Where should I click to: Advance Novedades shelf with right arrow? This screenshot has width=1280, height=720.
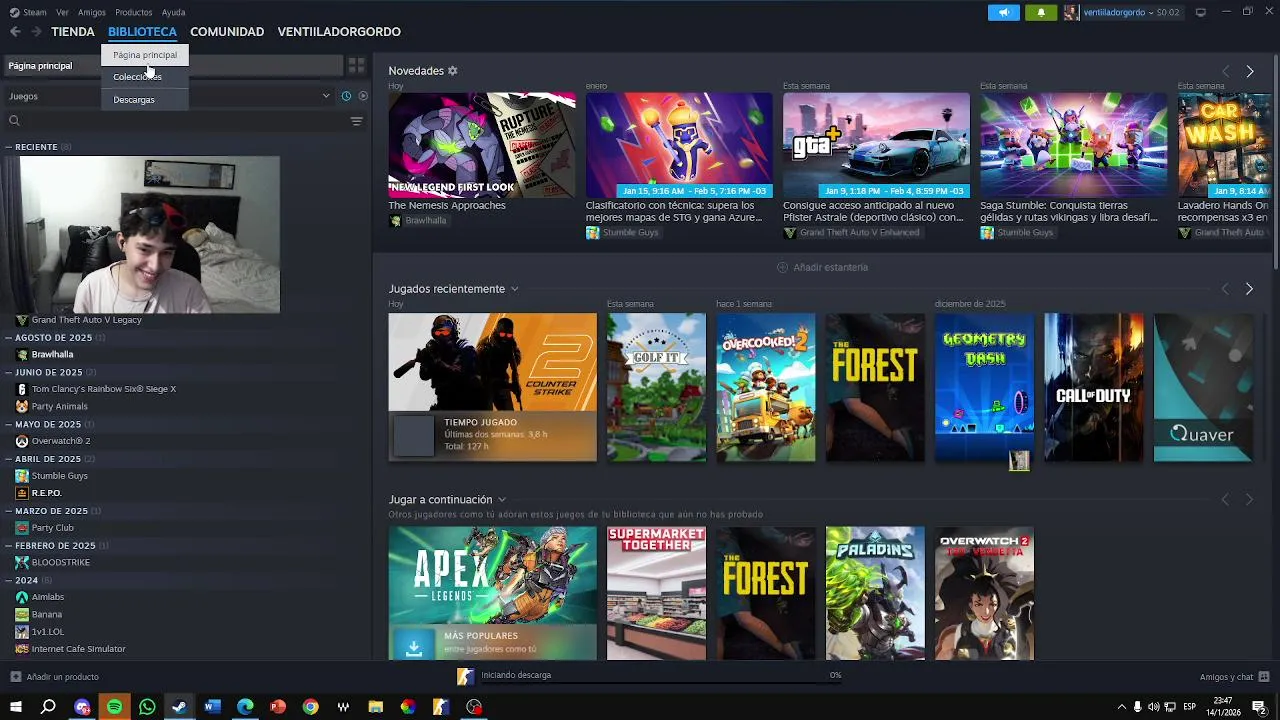point(1249,71)
